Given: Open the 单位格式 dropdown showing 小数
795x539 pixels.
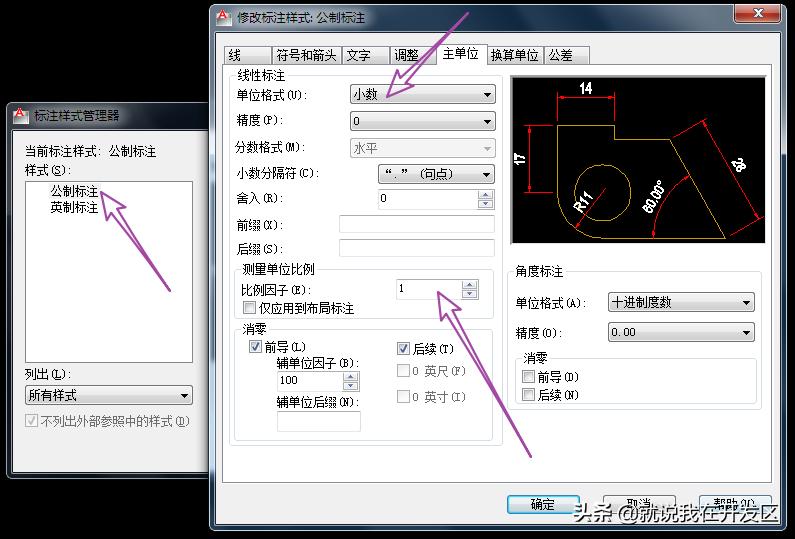Looking at the screenshot, I should (422, 94).
